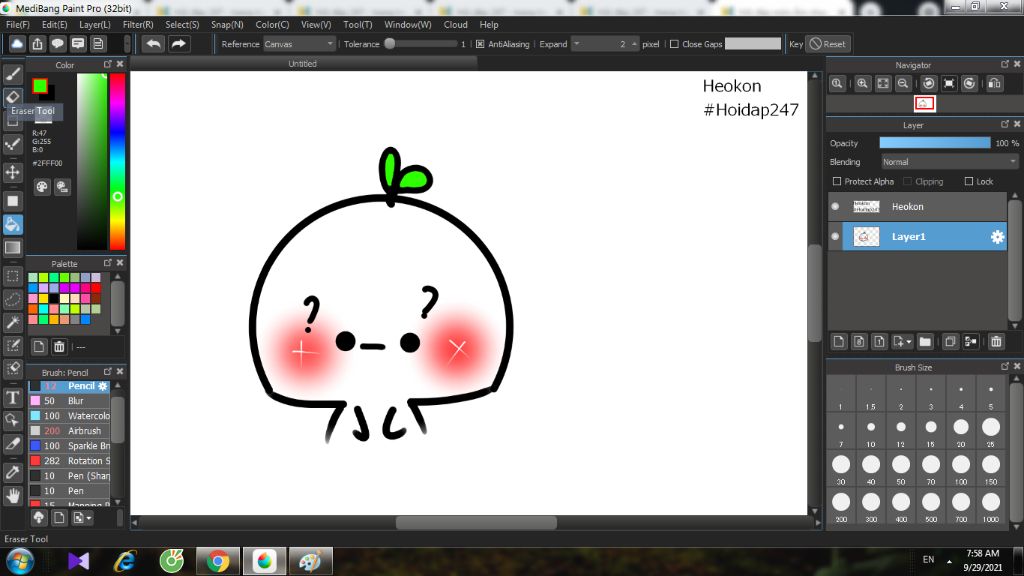Screen dimensions: 1024x576
Task: Select the Watercolor brush
Action: tap(69, 416)
